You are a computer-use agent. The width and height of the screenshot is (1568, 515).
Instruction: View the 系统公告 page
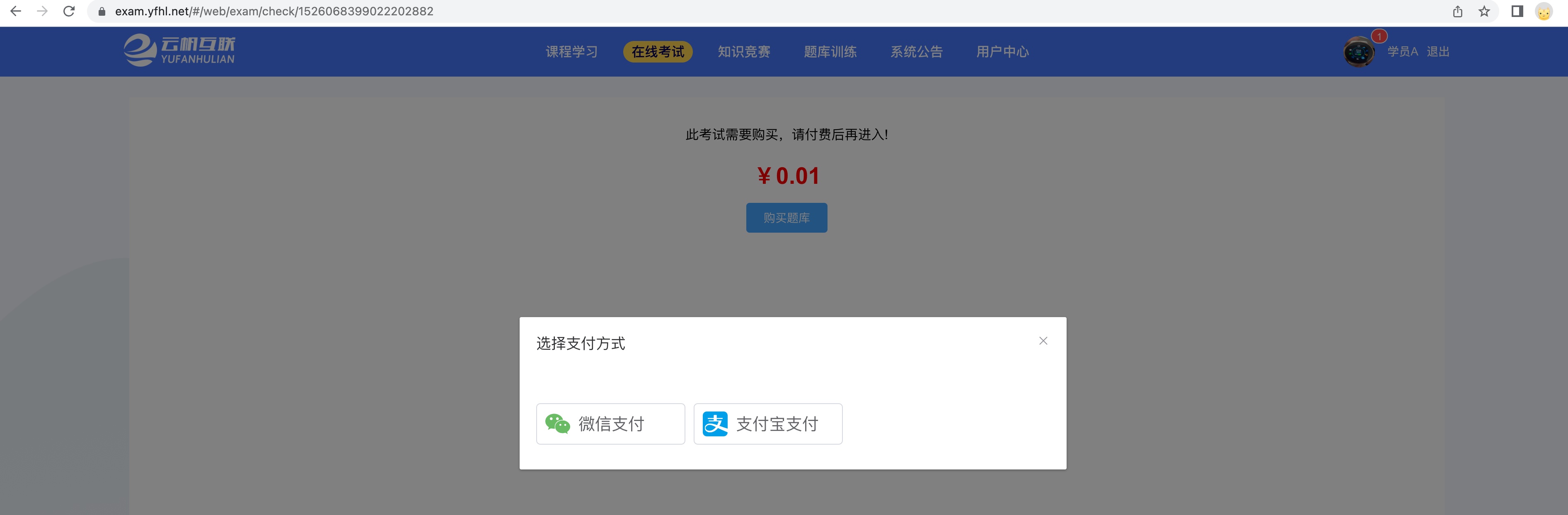coord(917,52)
